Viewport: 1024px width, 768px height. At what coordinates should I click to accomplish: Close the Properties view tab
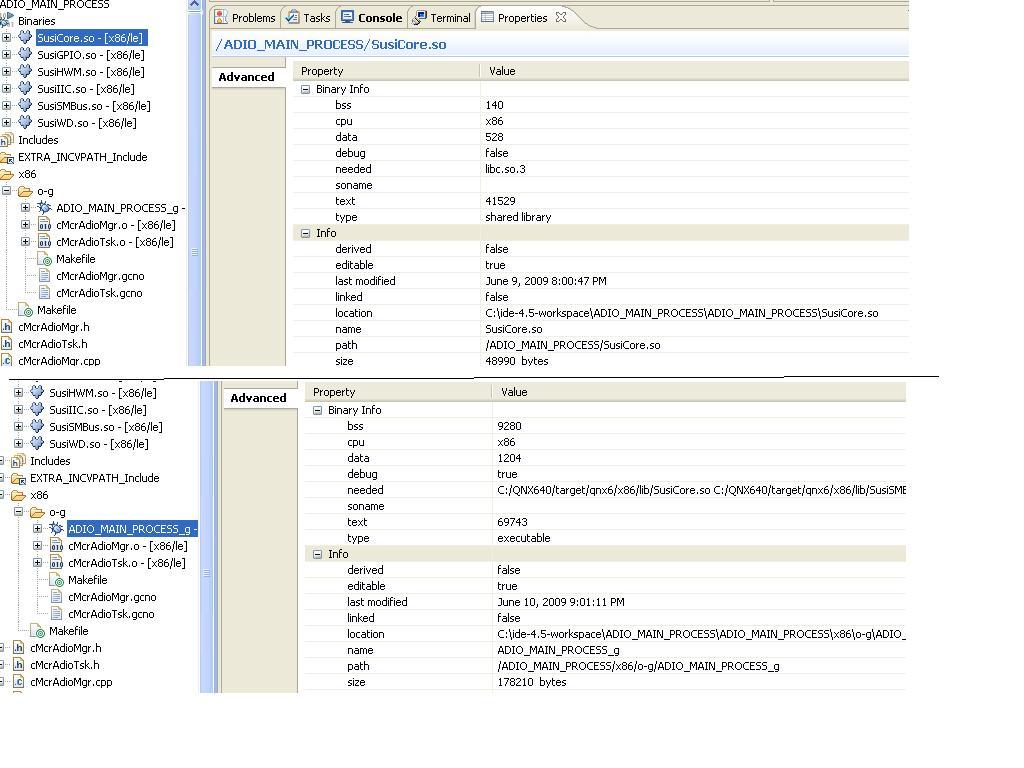[x=561, y=17]
